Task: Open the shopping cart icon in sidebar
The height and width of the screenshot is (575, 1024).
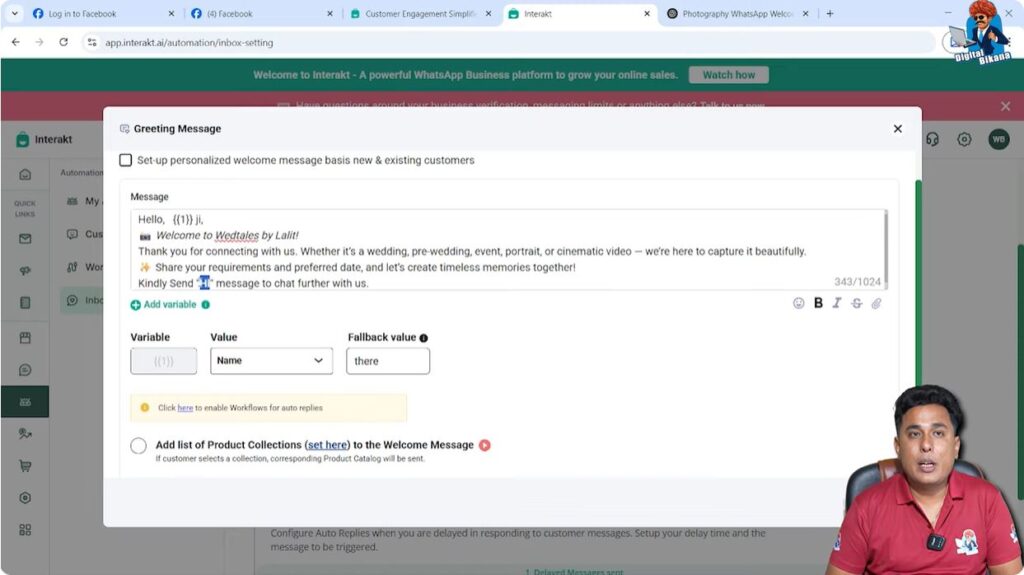Action: coord(25,466)
